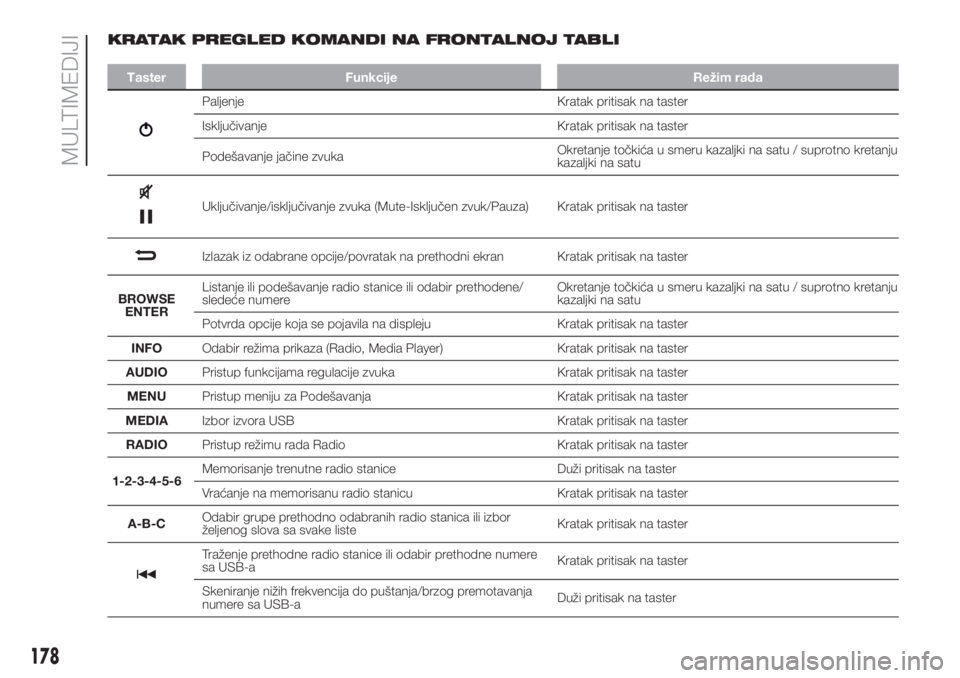
Task: Click Odabir režima prikaza text
Action: point(323,348)
